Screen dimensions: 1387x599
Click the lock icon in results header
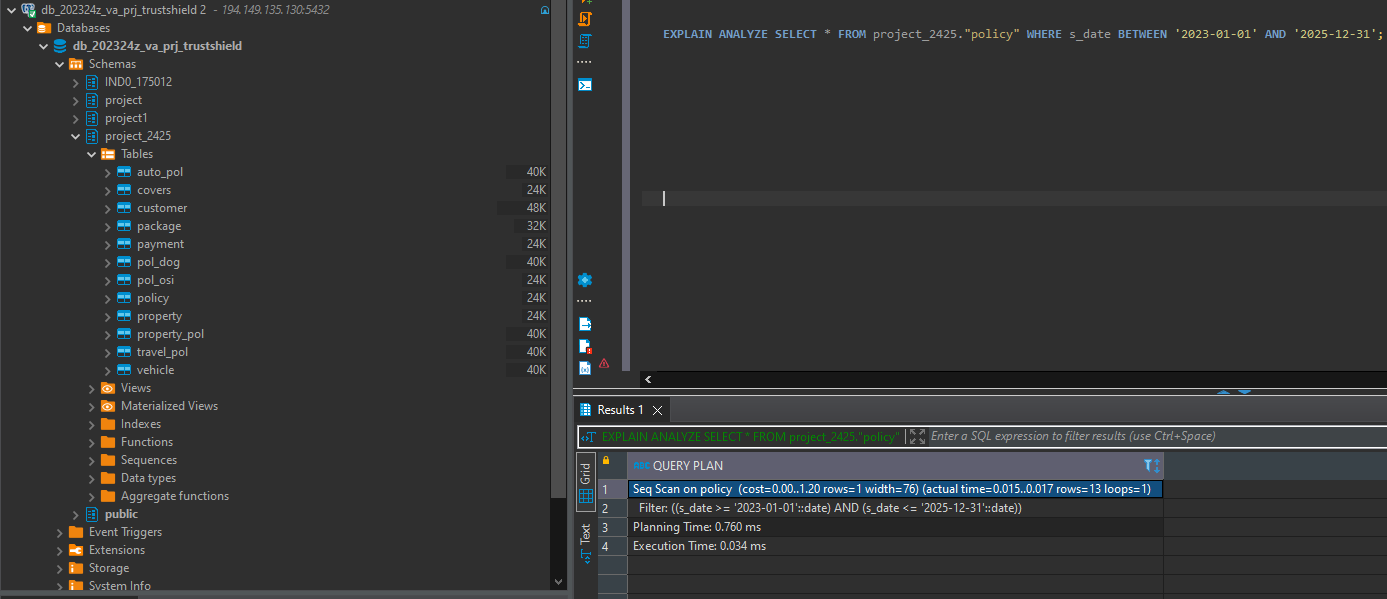coord(606,461)
